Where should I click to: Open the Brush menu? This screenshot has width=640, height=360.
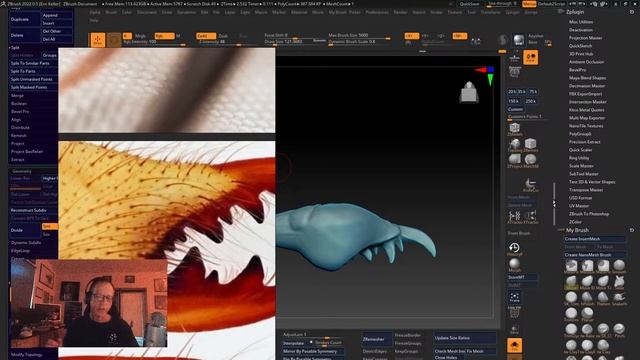111,12
